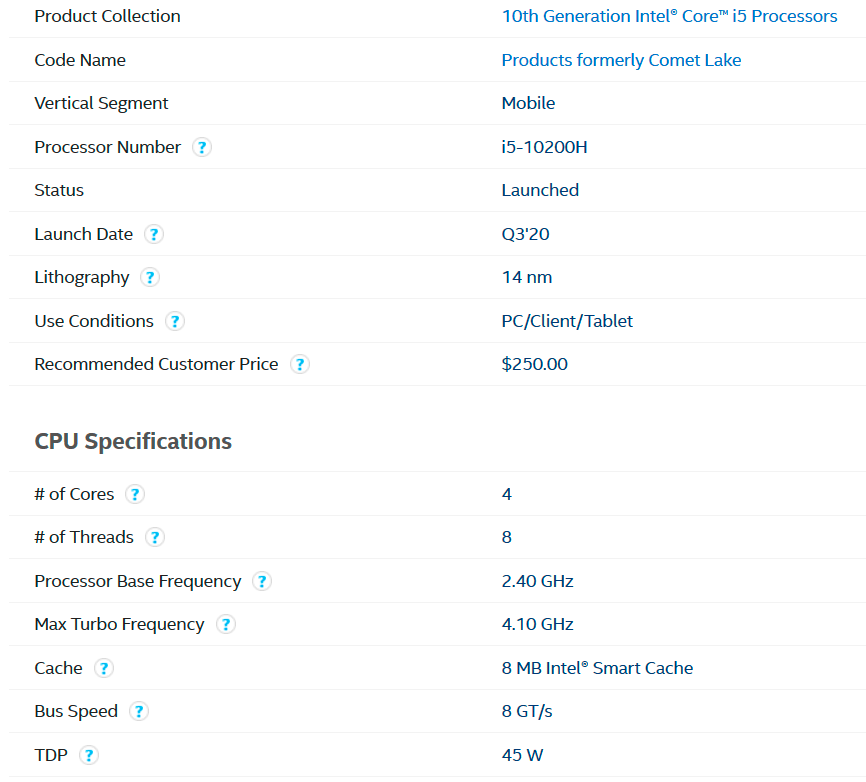Click the Launch Date help icon

(x=154, y=234)
